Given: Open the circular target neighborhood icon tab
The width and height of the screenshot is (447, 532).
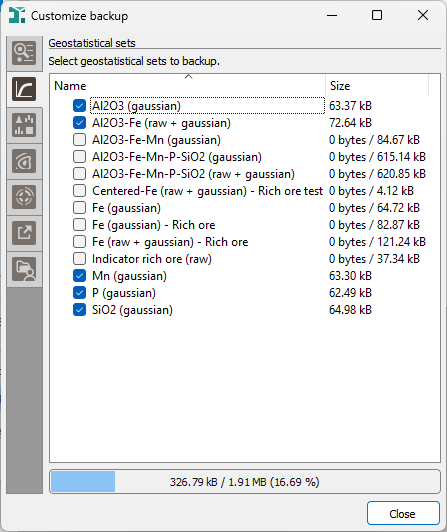Looking at the screenshot, I should (x=24, y=197).
